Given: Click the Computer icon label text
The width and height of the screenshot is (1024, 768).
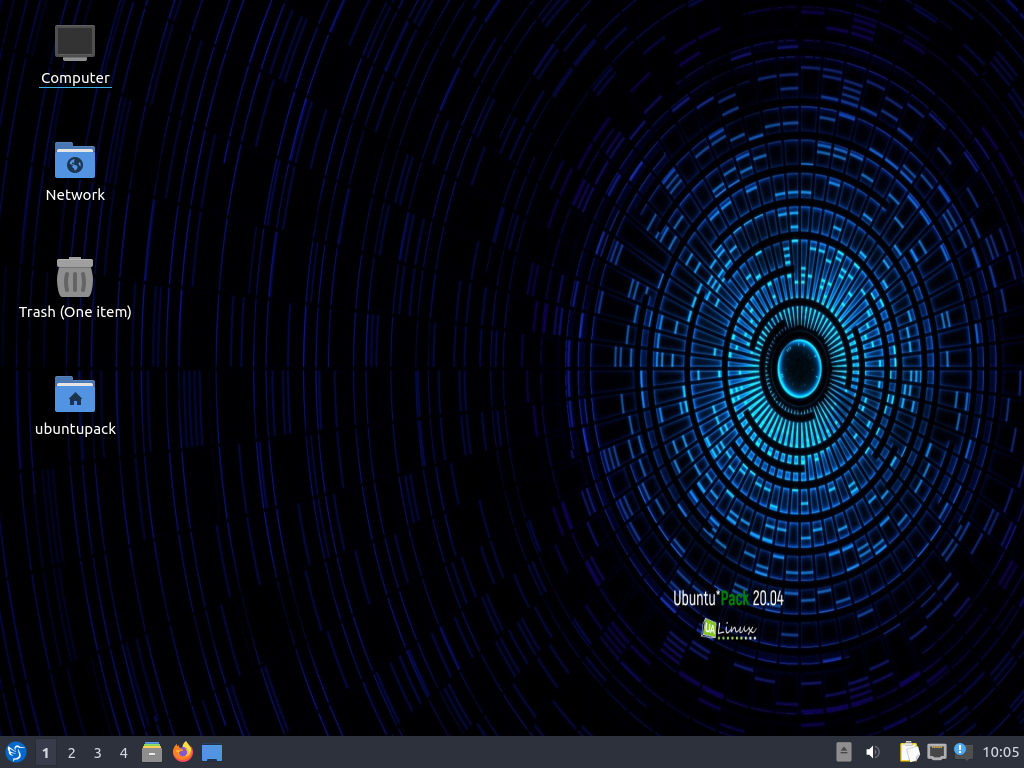Looking at the screenshot, I should click(x=75, y=78).
